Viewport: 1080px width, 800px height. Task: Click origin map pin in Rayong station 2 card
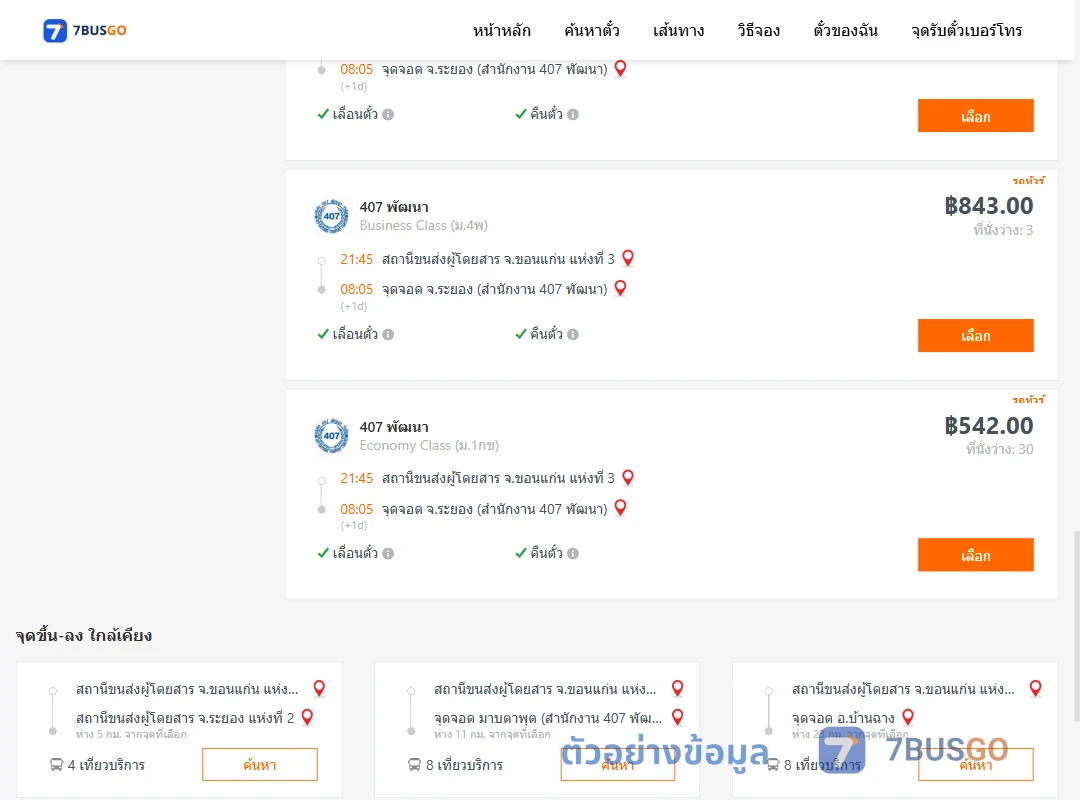click(320, 688)
